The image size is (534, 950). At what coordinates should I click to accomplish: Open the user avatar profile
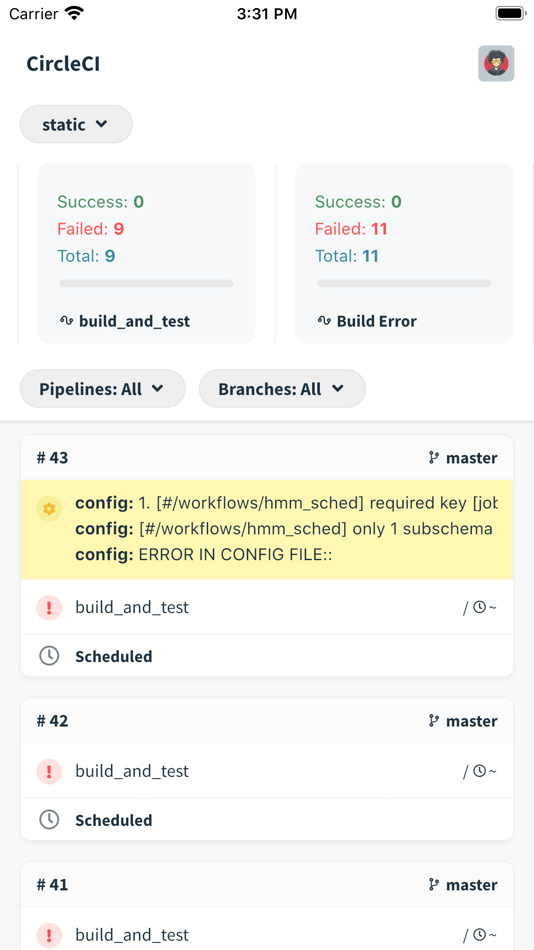[x=496, y=64]
